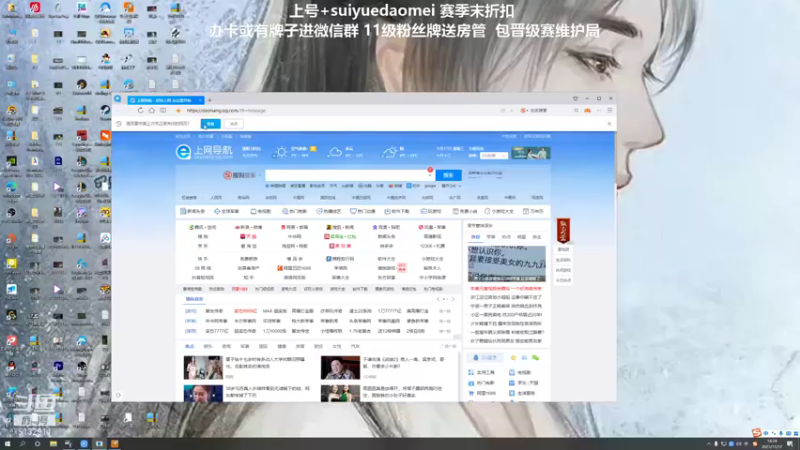Open File Explorer from the taskbar

(53, 444)
